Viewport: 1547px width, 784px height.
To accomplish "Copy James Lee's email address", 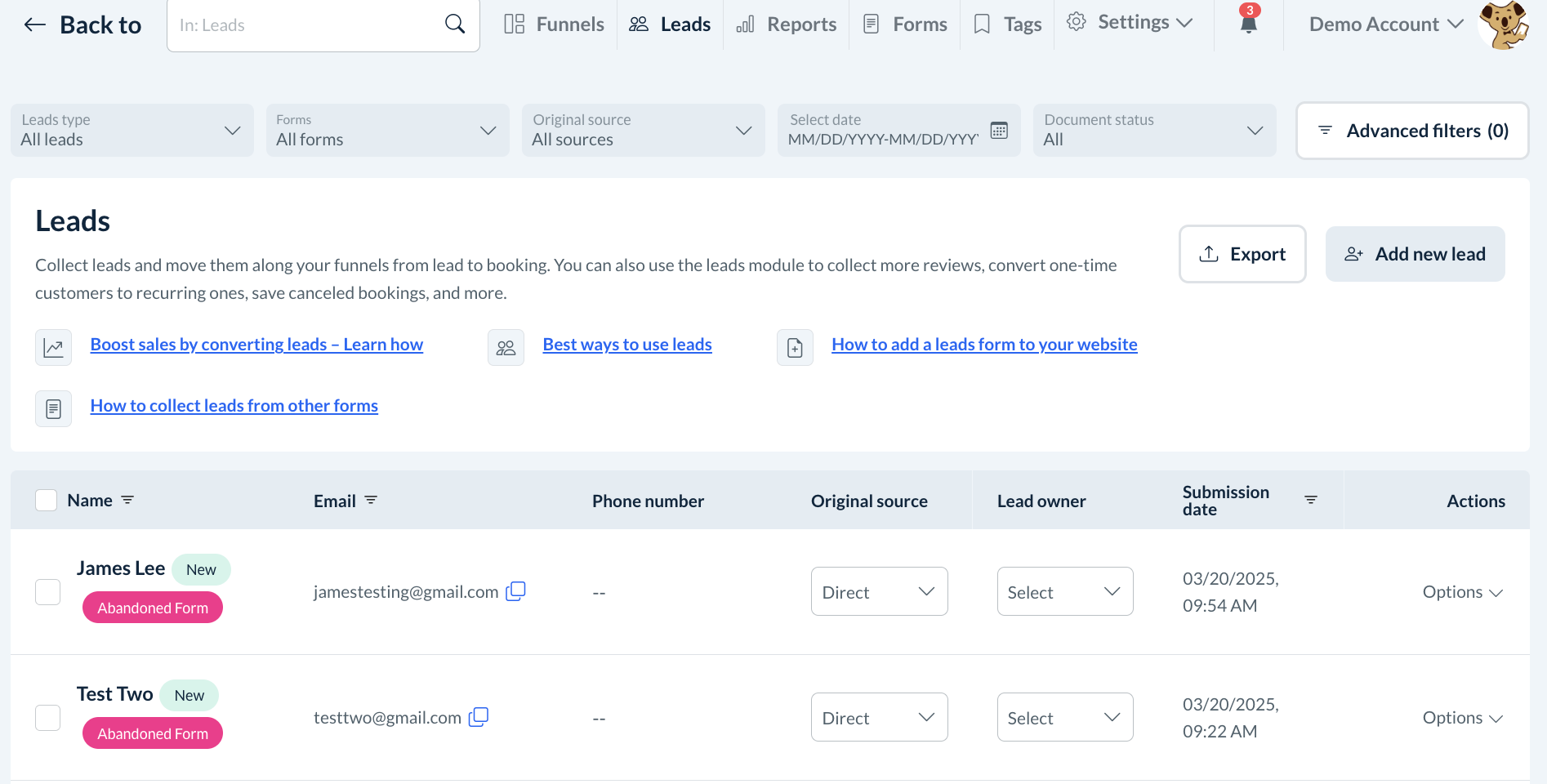I will (x=515, y=591).
